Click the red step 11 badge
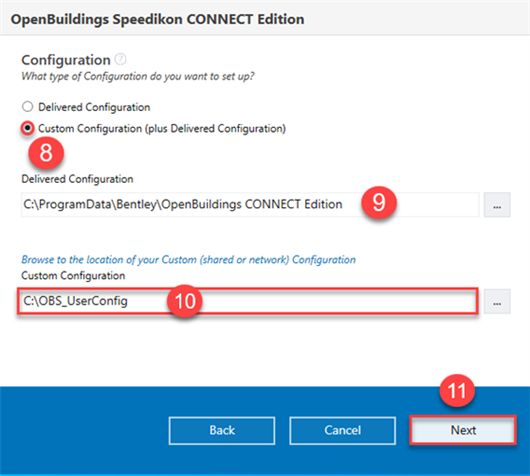530x476 pixels. click(457, 390)
